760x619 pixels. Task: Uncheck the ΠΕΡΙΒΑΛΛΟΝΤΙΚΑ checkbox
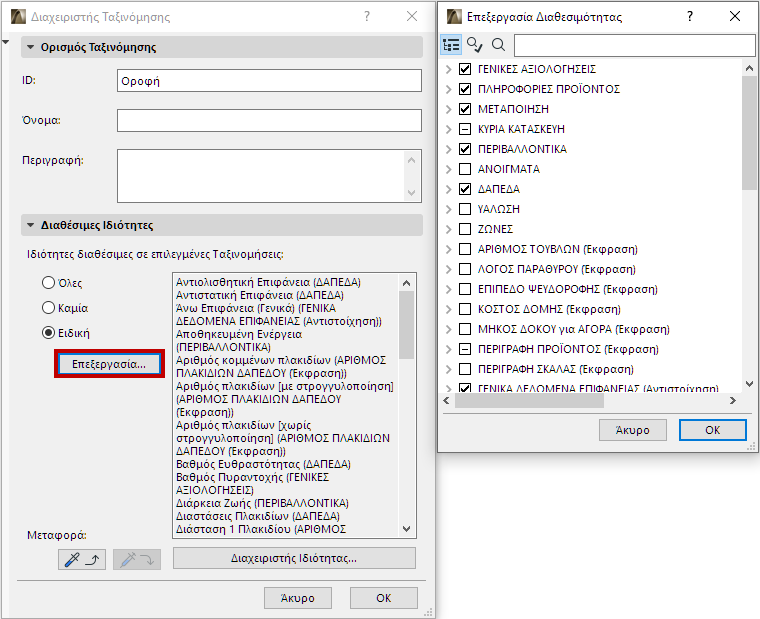click(465, 149)
